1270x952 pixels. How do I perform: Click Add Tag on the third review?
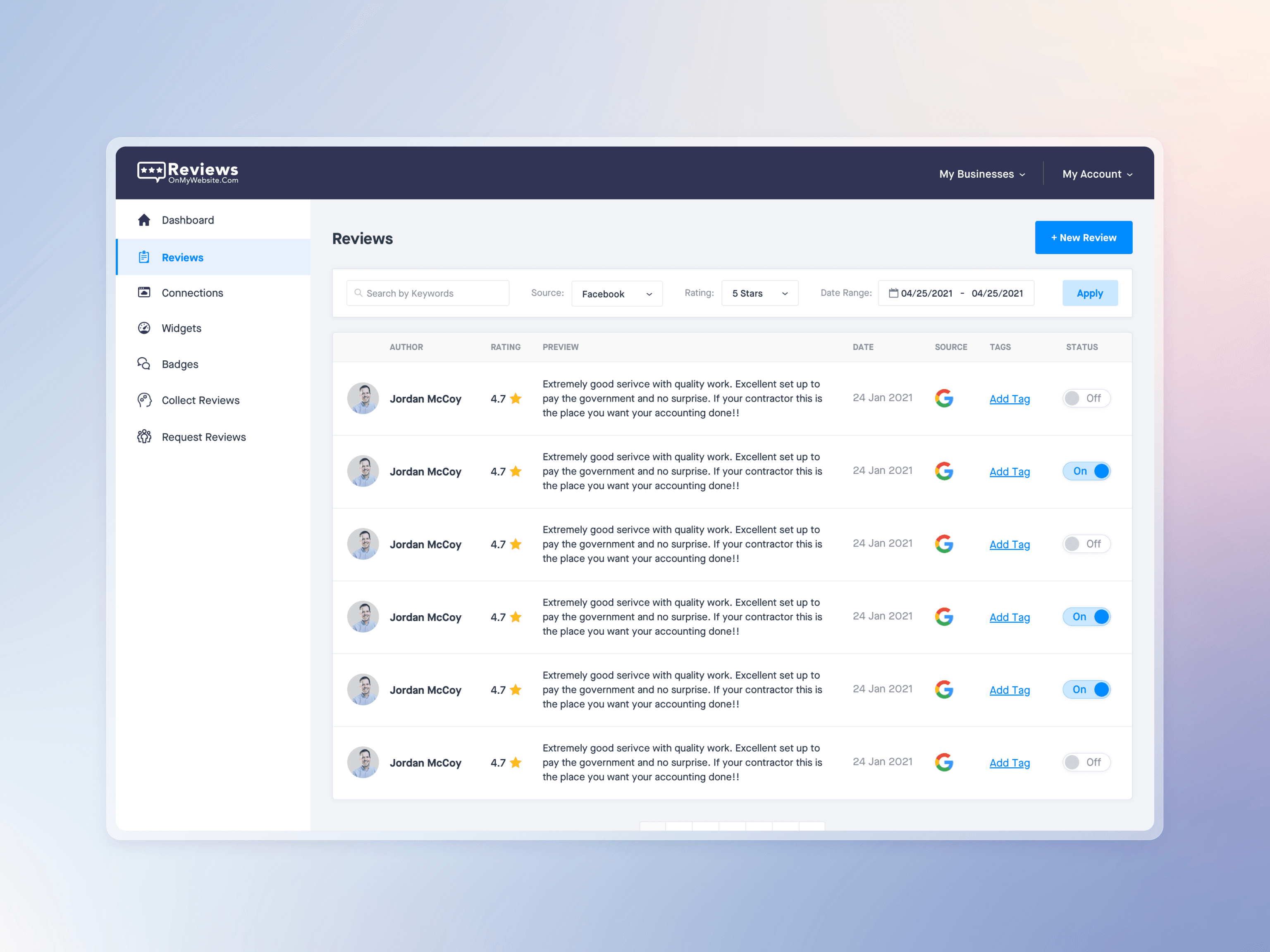pyautogui.click(x=1009, y=545)
